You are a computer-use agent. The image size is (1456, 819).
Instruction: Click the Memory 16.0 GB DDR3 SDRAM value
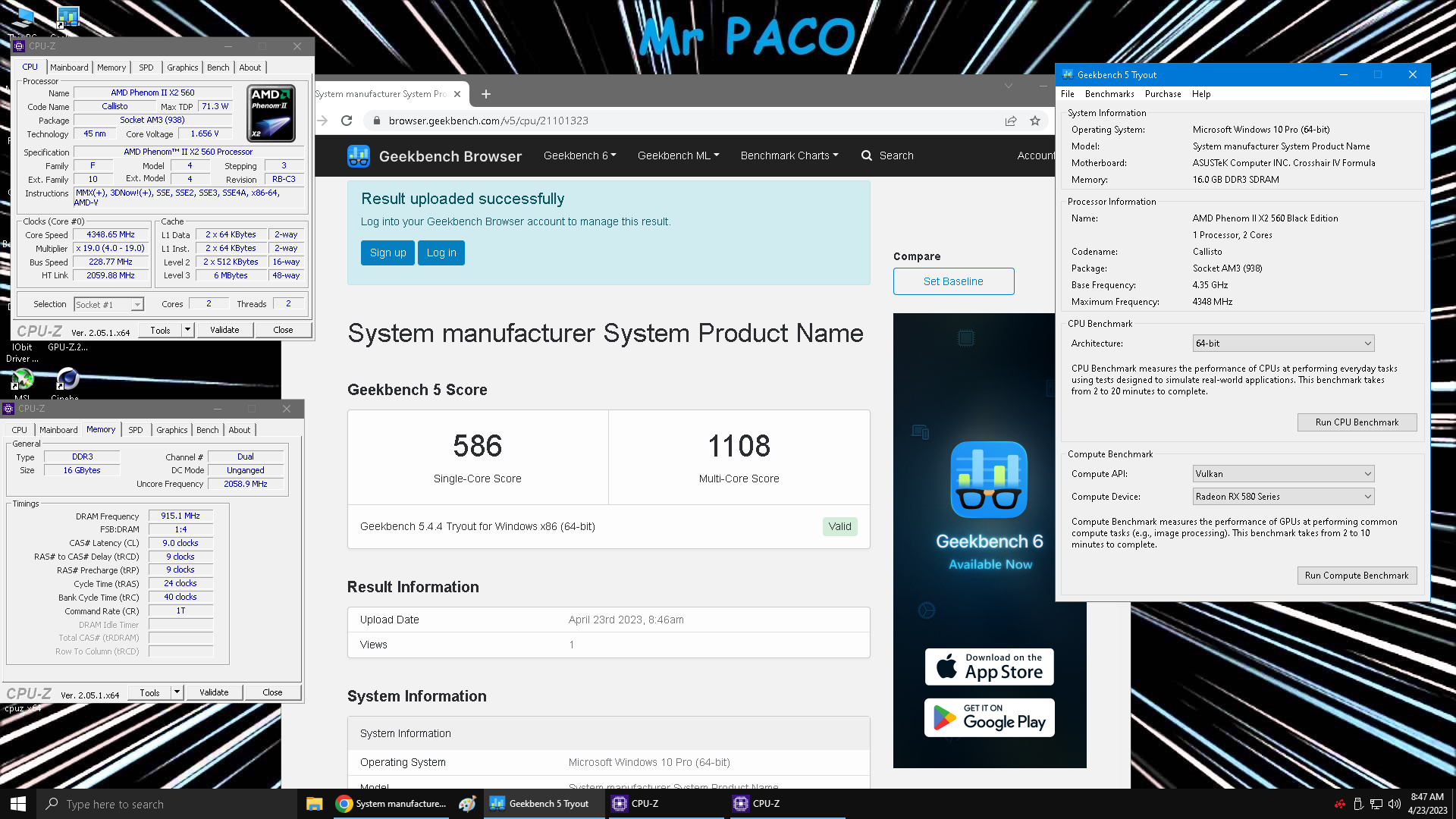(1235, 180)
